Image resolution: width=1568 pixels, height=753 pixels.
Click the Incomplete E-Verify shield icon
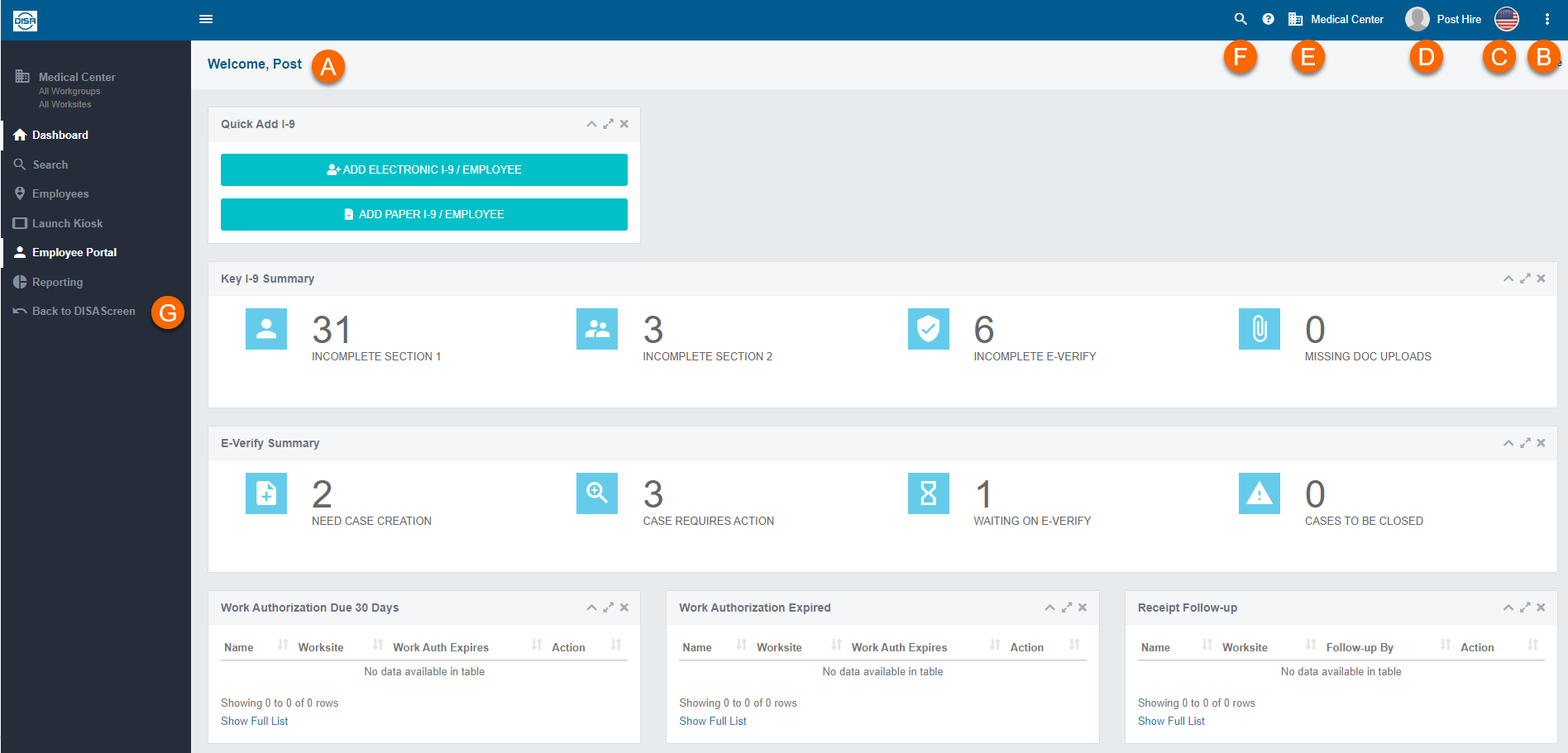[929, 329]
